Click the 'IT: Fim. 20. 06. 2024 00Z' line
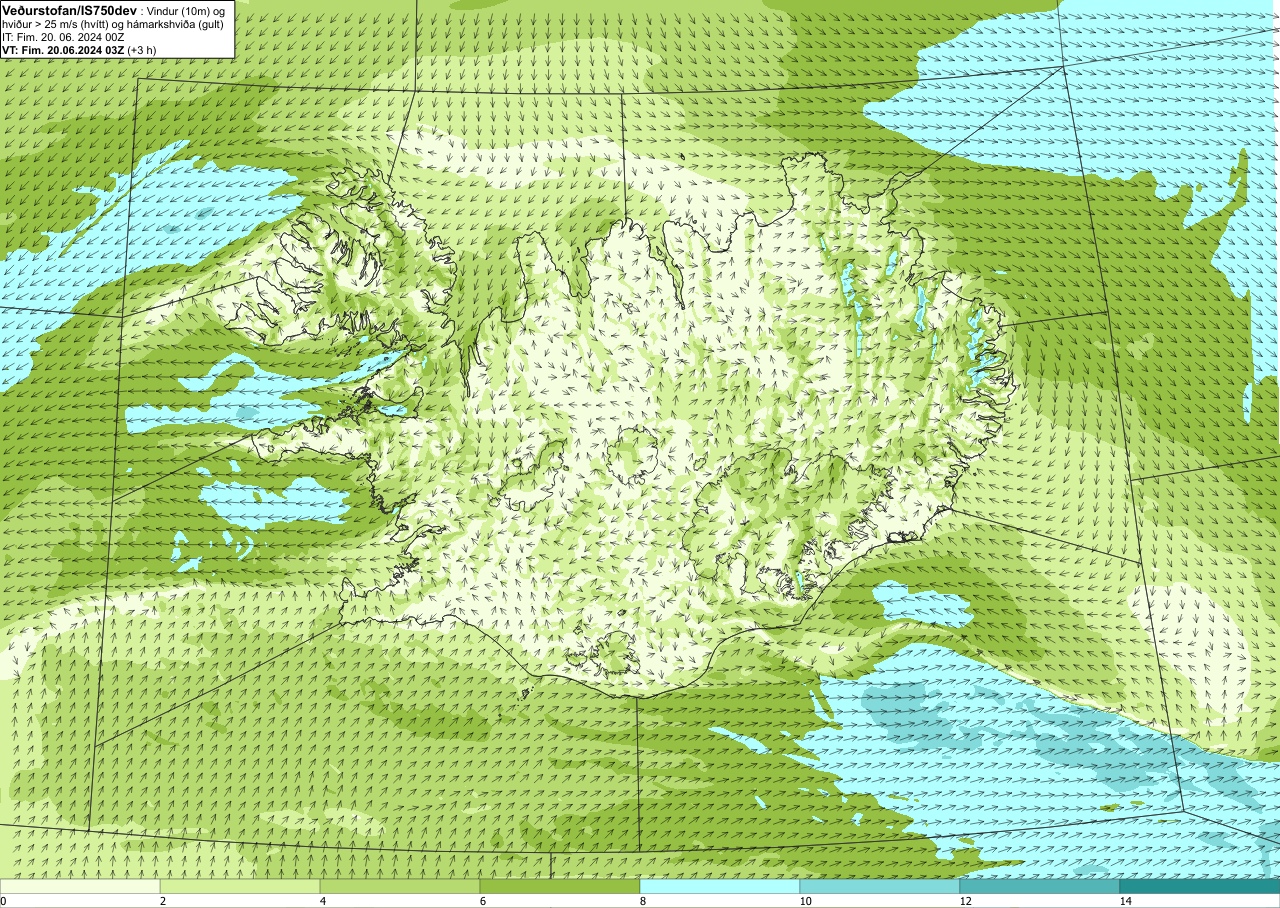The image size is (1280, 908). click(63, 37)
